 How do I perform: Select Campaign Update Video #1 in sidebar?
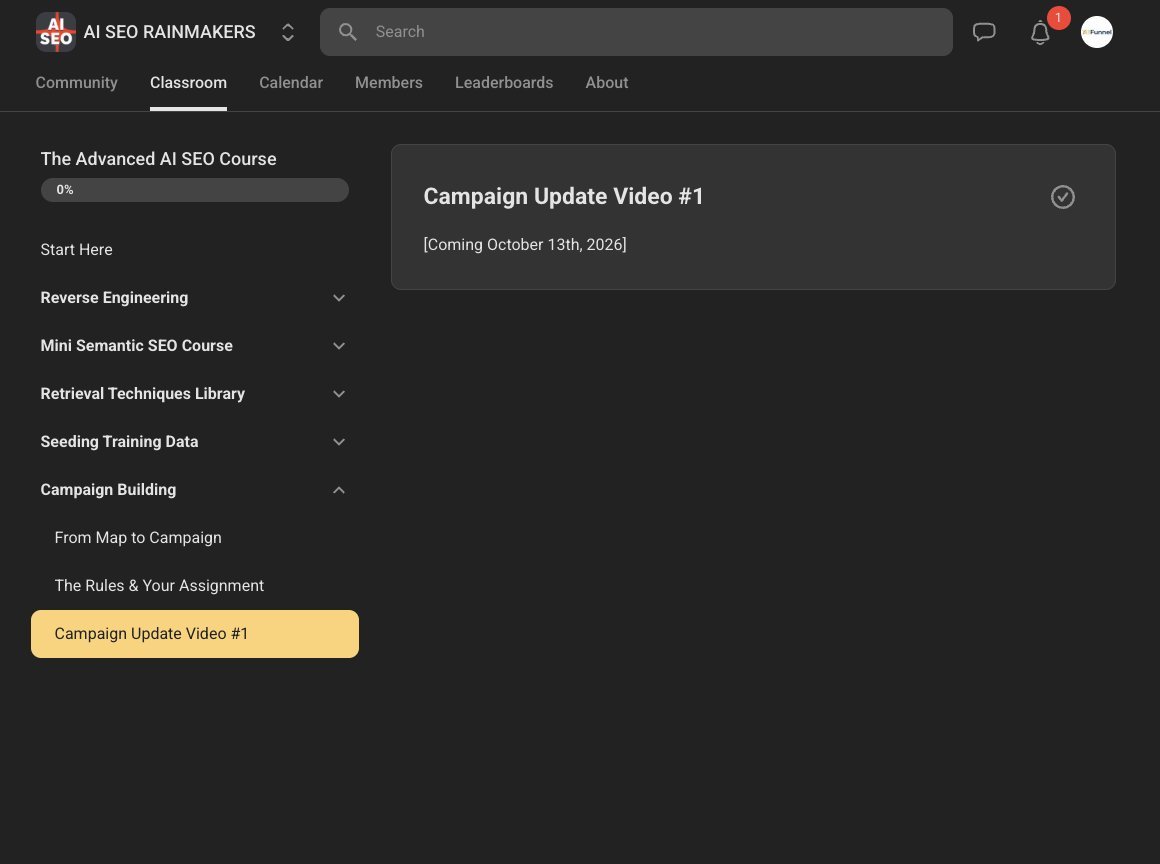coord(195,634)
